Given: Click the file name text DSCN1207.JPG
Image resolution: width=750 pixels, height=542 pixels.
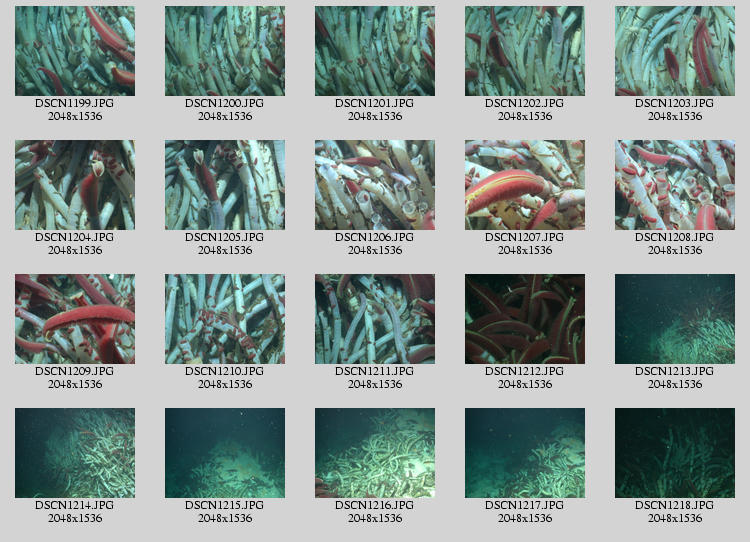Looking at the screenshot, I should [x=525, y=237].
